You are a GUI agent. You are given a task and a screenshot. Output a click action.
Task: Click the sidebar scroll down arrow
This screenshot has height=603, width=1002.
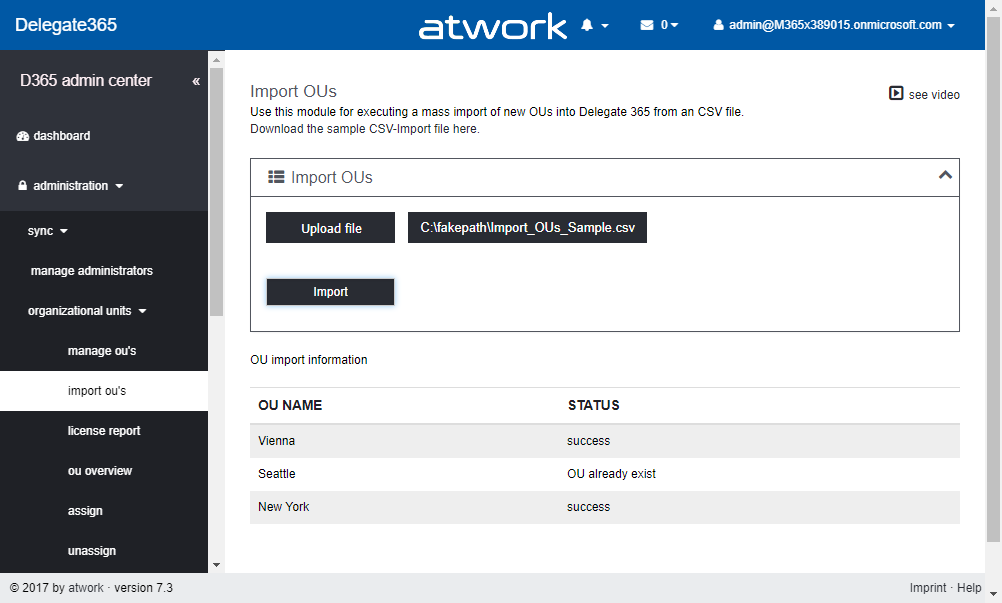(x=217, y=565)
